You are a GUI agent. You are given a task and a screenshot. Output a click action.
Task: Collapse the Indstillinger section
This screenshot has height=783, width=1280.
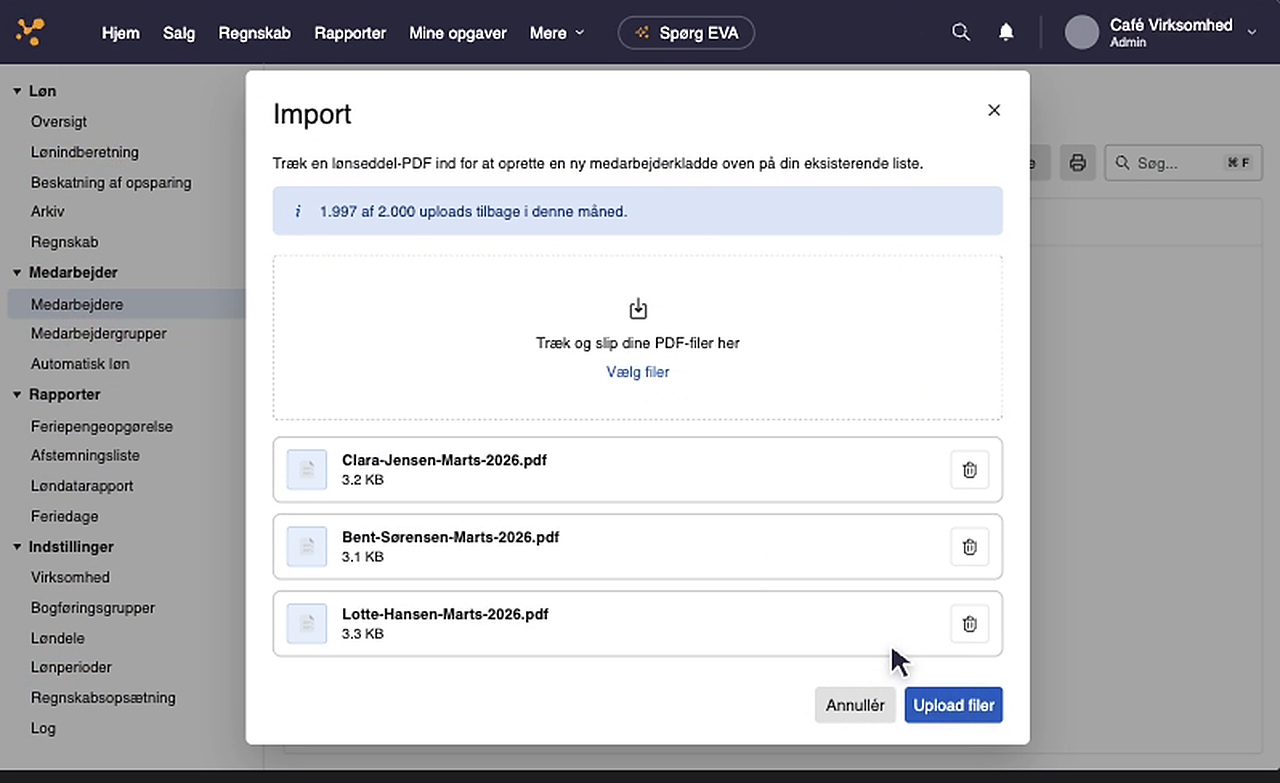pyautogui.click(x=17, y=547)
